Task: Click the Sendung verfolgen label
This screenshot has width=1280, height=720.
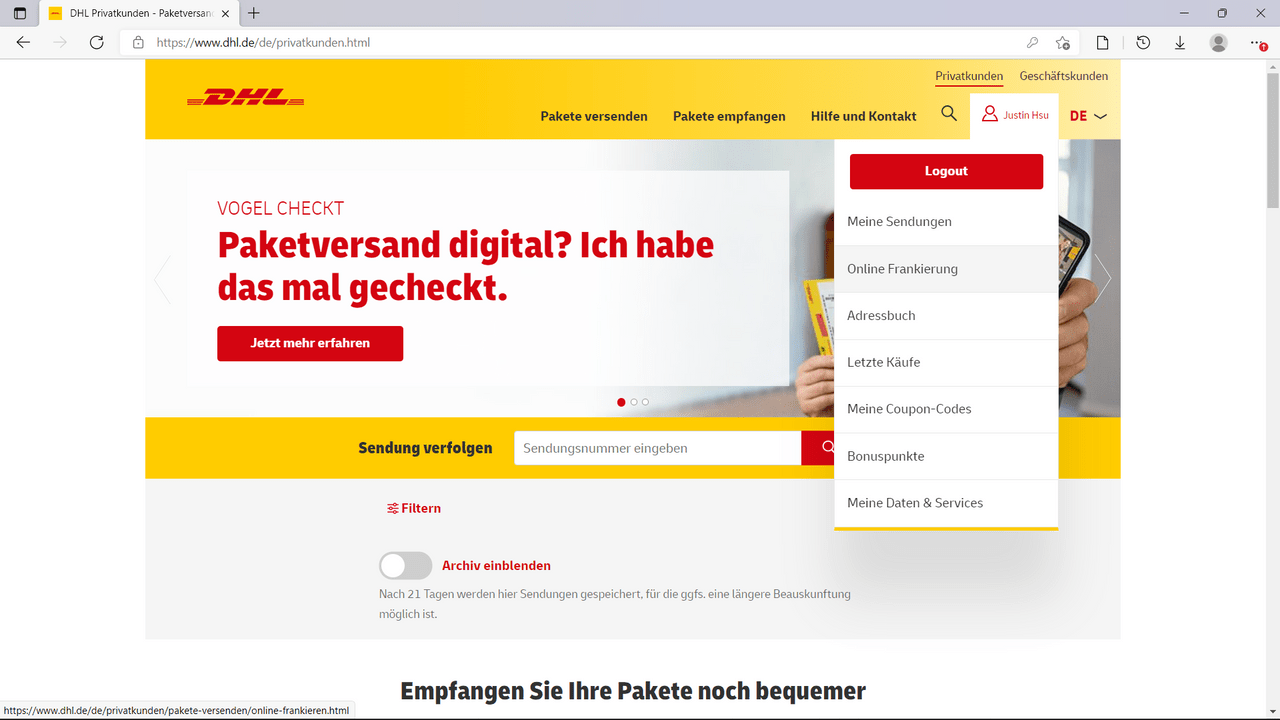Action: tap(425, 448)
